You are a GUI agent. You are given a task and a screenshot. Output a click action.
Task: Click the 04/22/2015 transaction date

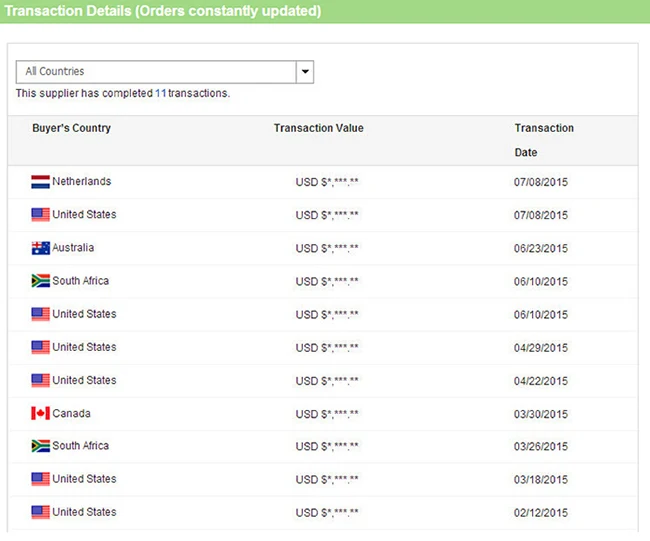coord(541,381)
